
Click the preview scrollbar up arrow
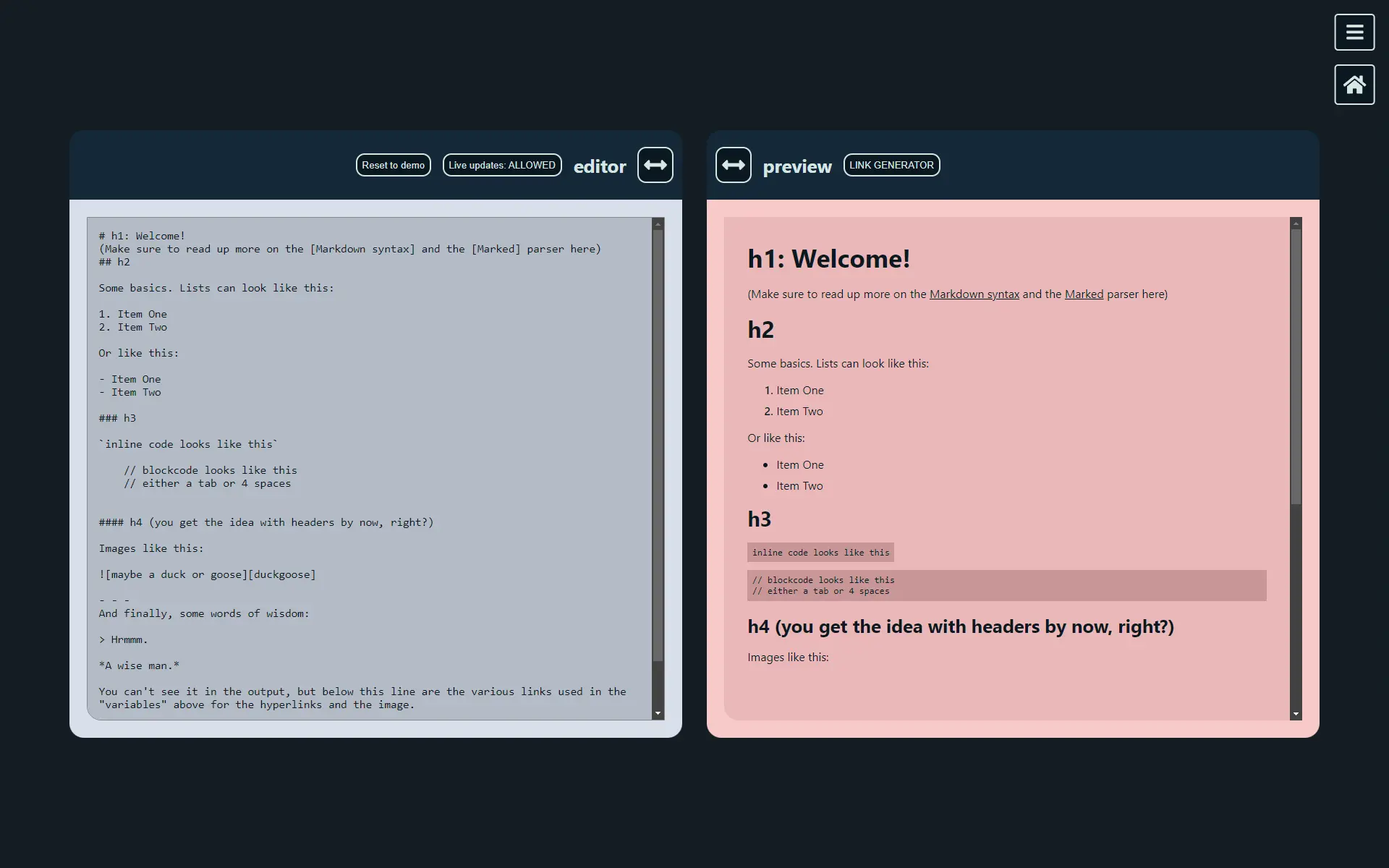click(x=1296, y=224)
